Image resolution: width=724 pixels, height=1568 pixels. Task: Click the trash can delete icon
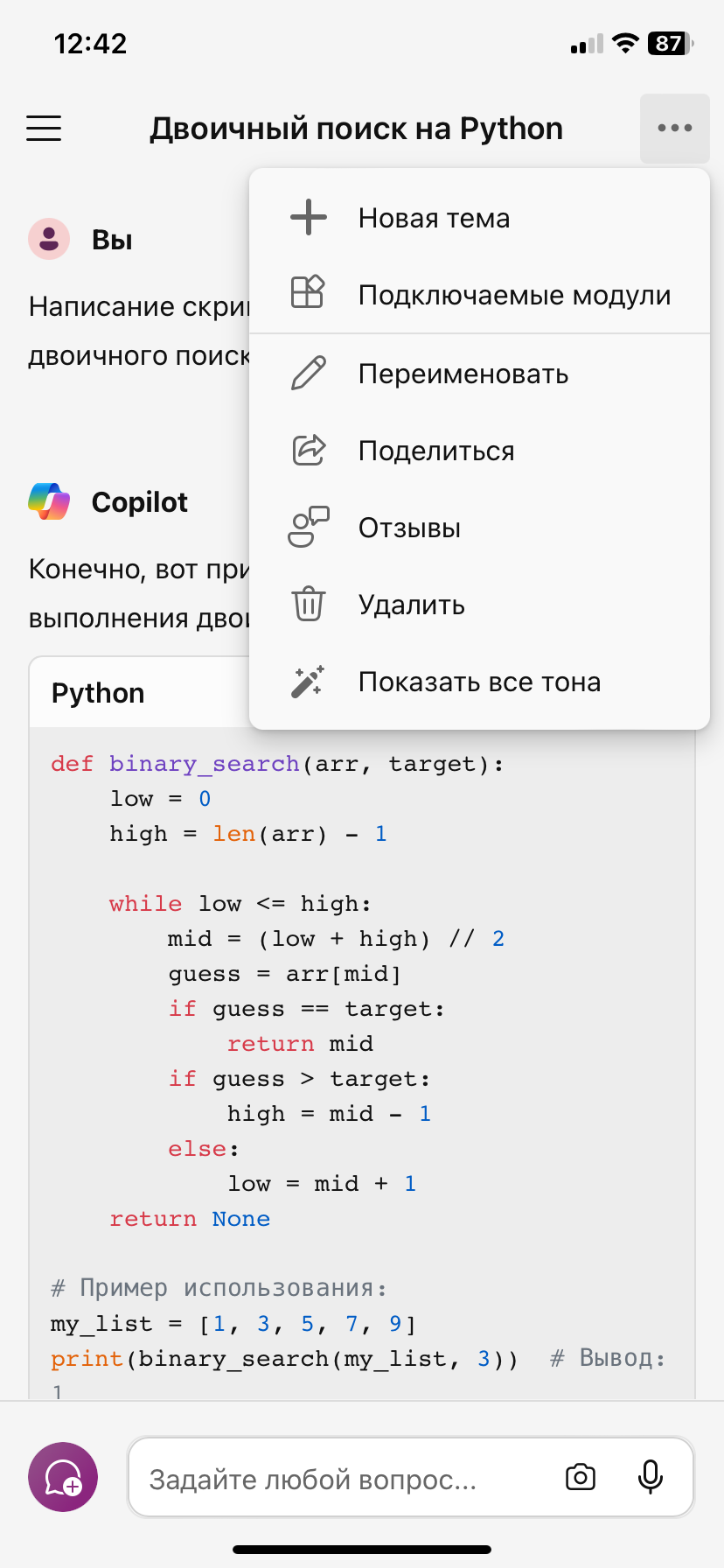click(308, 605)
